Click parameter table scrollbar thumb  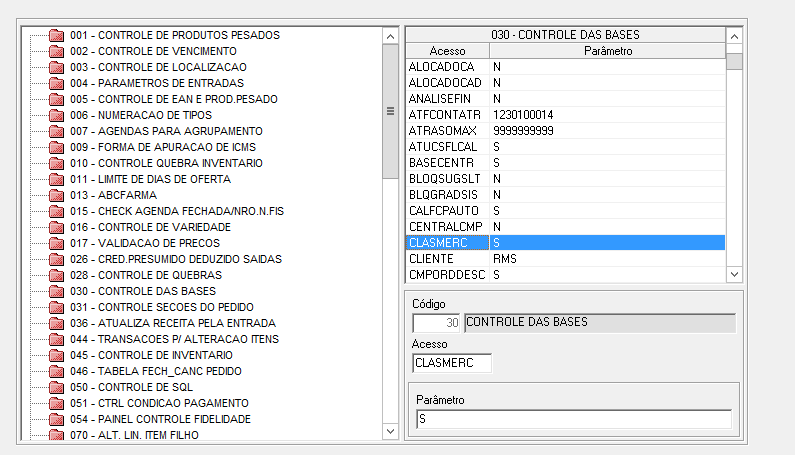[734, 61]
